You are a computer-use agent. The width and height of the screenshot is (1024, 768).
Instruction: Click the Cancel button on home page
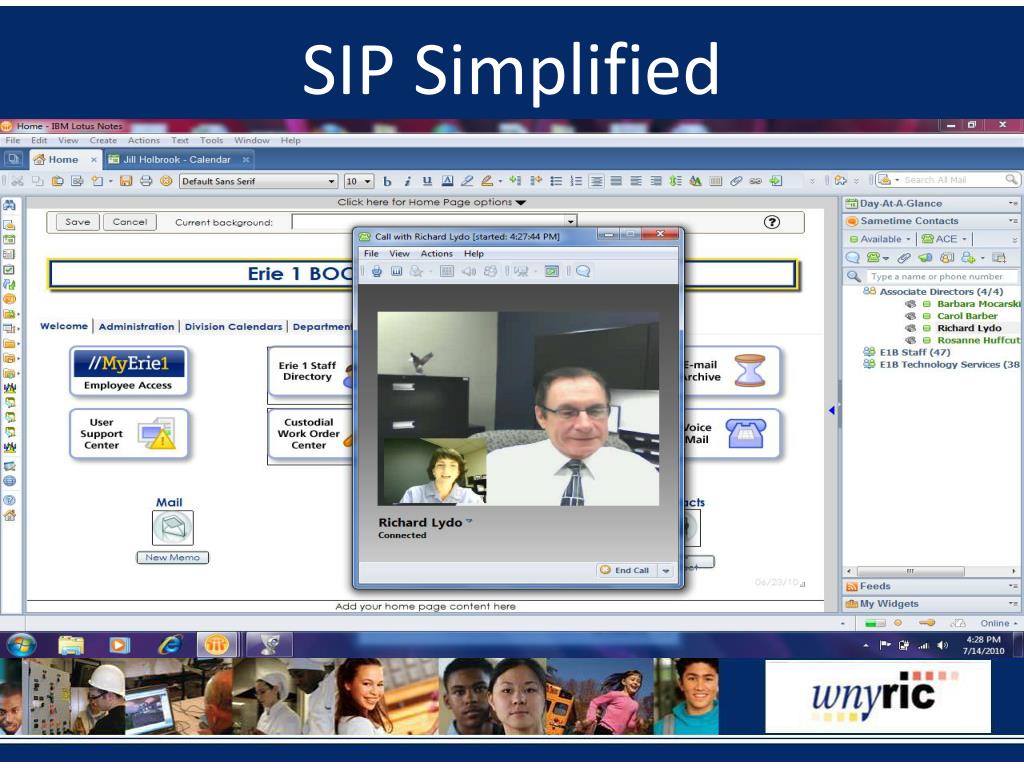click(x=130, y=222)
